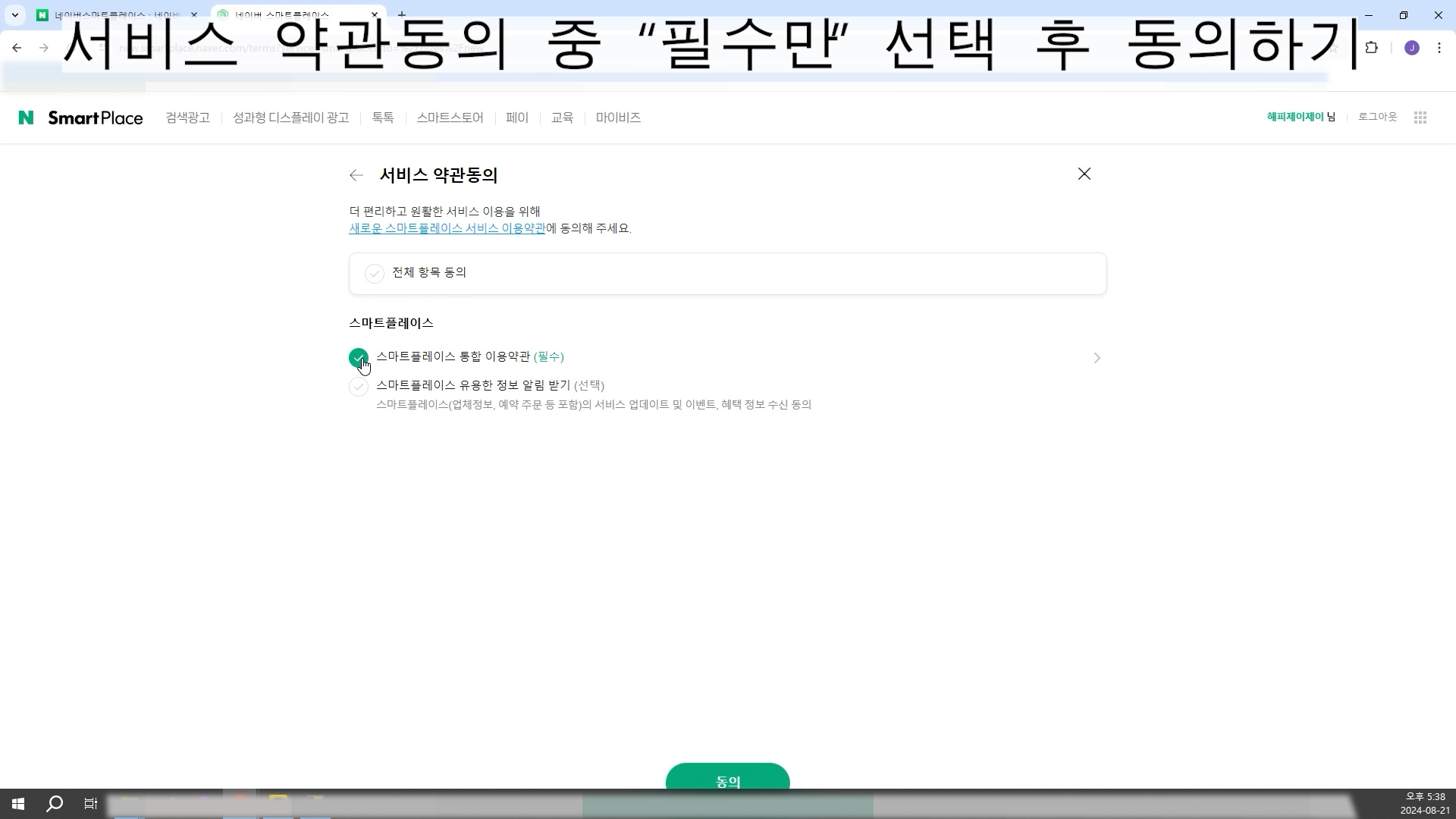Screen dimensions: 1456x819
Task: Close the terms agreement with X icon
Action: (x=1084, y=174)
